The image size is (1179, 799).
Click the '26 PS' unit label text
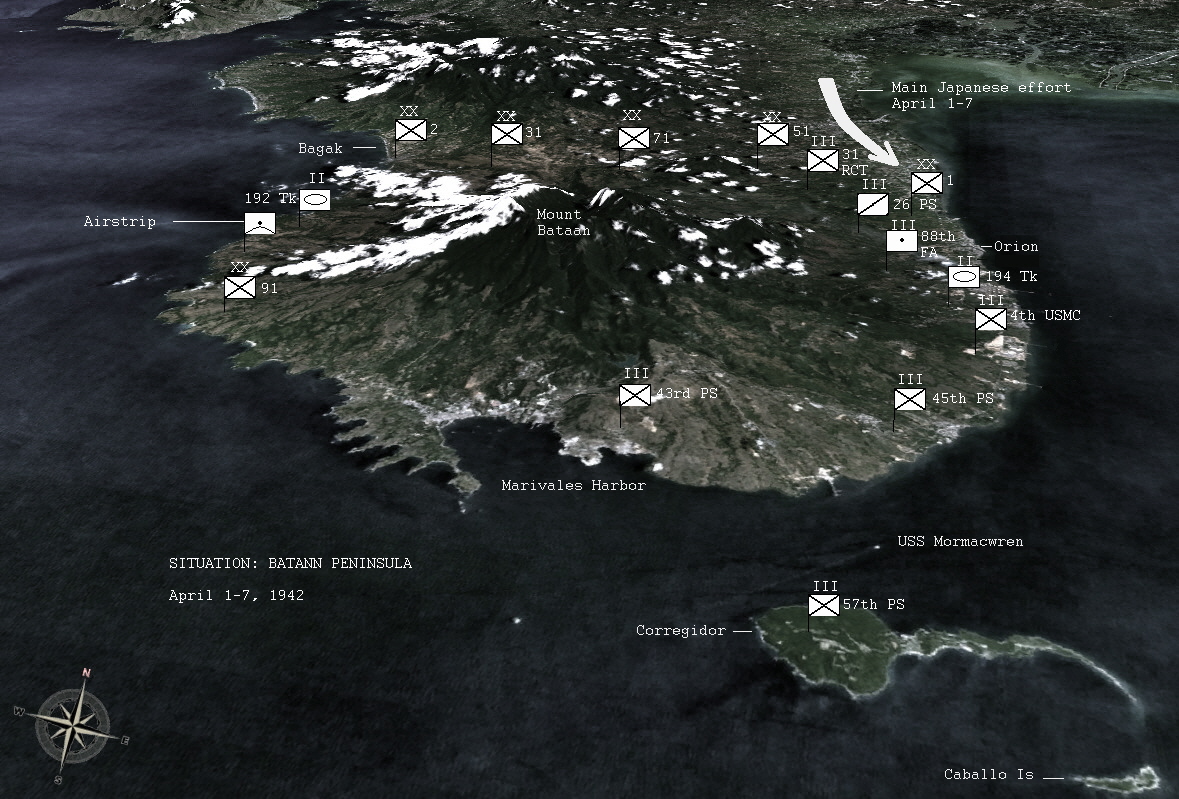click(x=915, y=204)
